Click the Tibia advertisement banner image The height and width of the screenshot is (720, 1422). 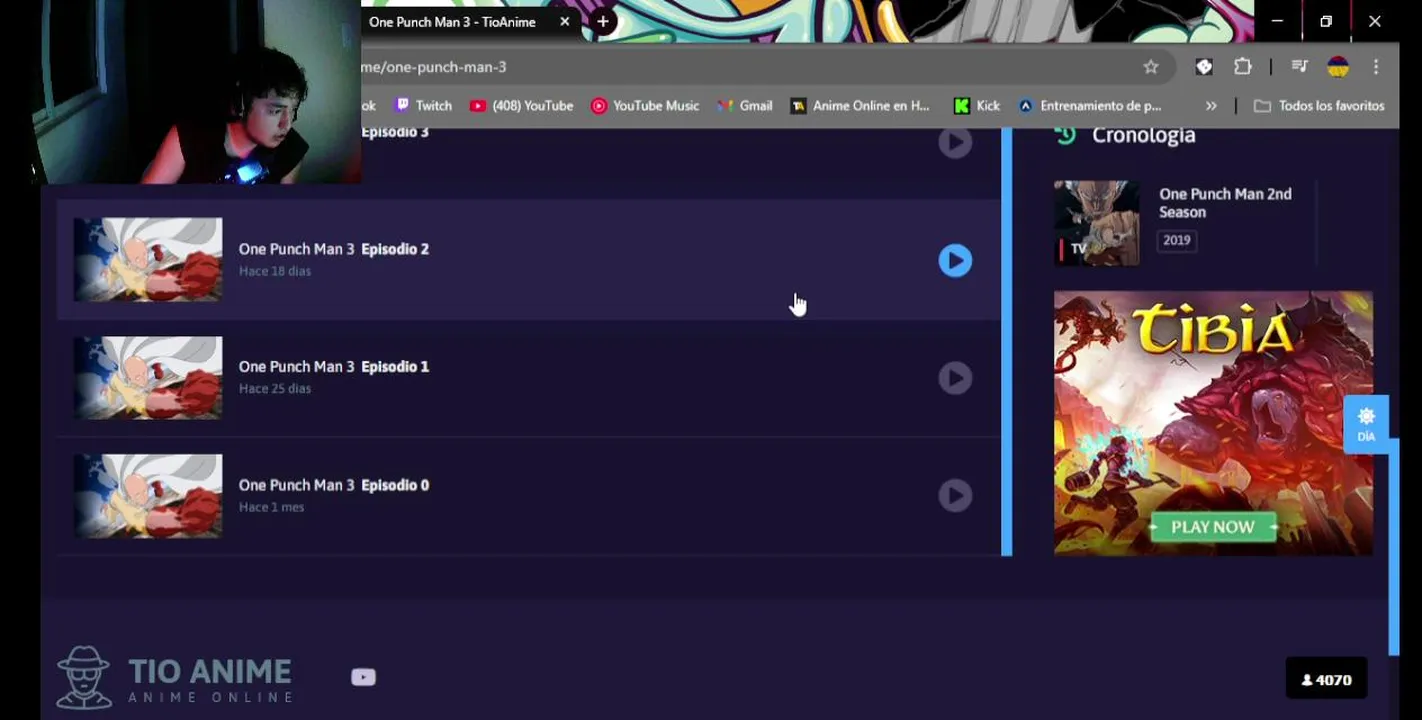(x=1213, y=423)
